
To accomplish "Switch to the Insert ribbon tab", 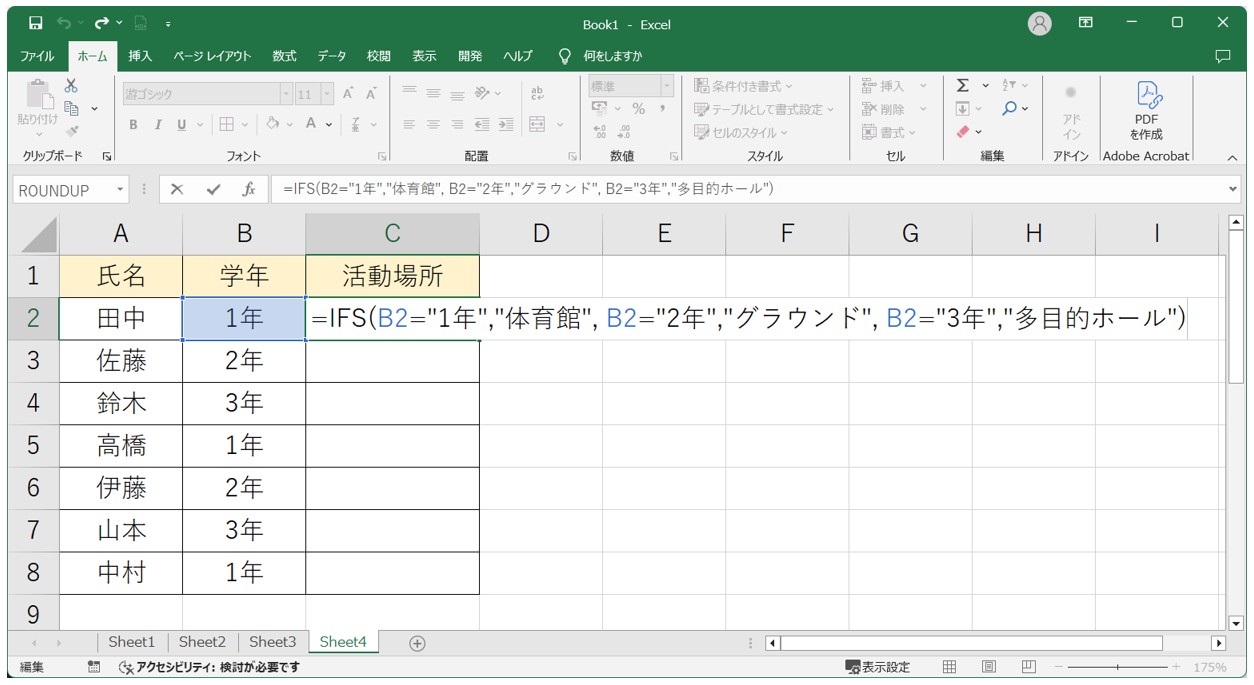I will click(x=140, y=56).
